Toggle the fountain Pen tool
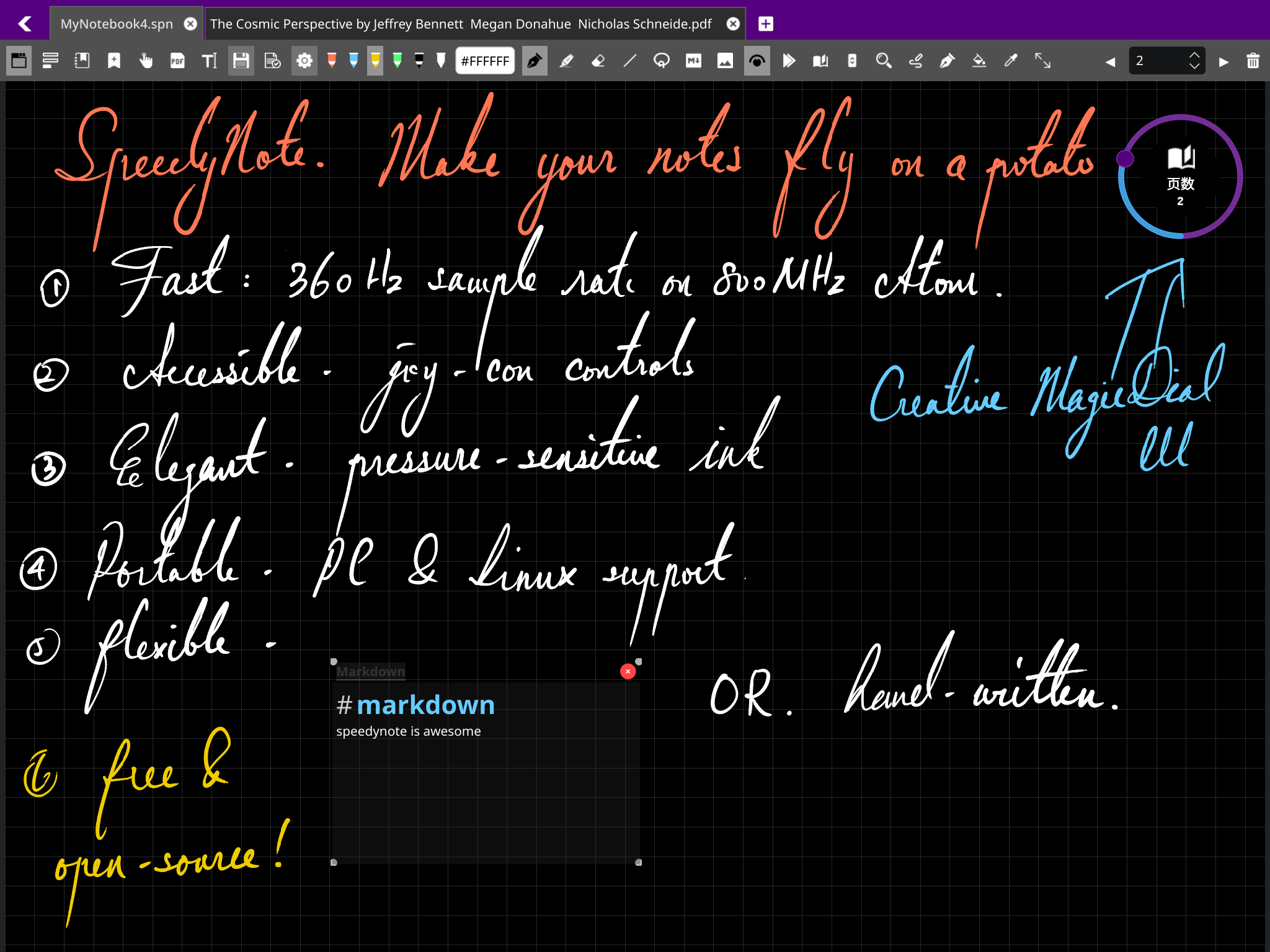 [535, 60]
